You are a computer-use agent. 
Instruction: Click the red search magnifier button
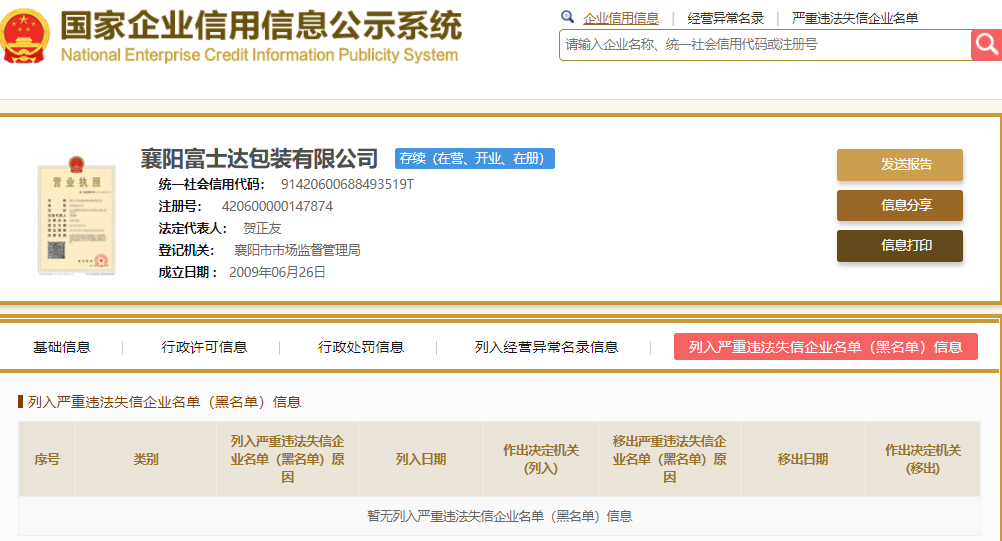coord(986,45)
